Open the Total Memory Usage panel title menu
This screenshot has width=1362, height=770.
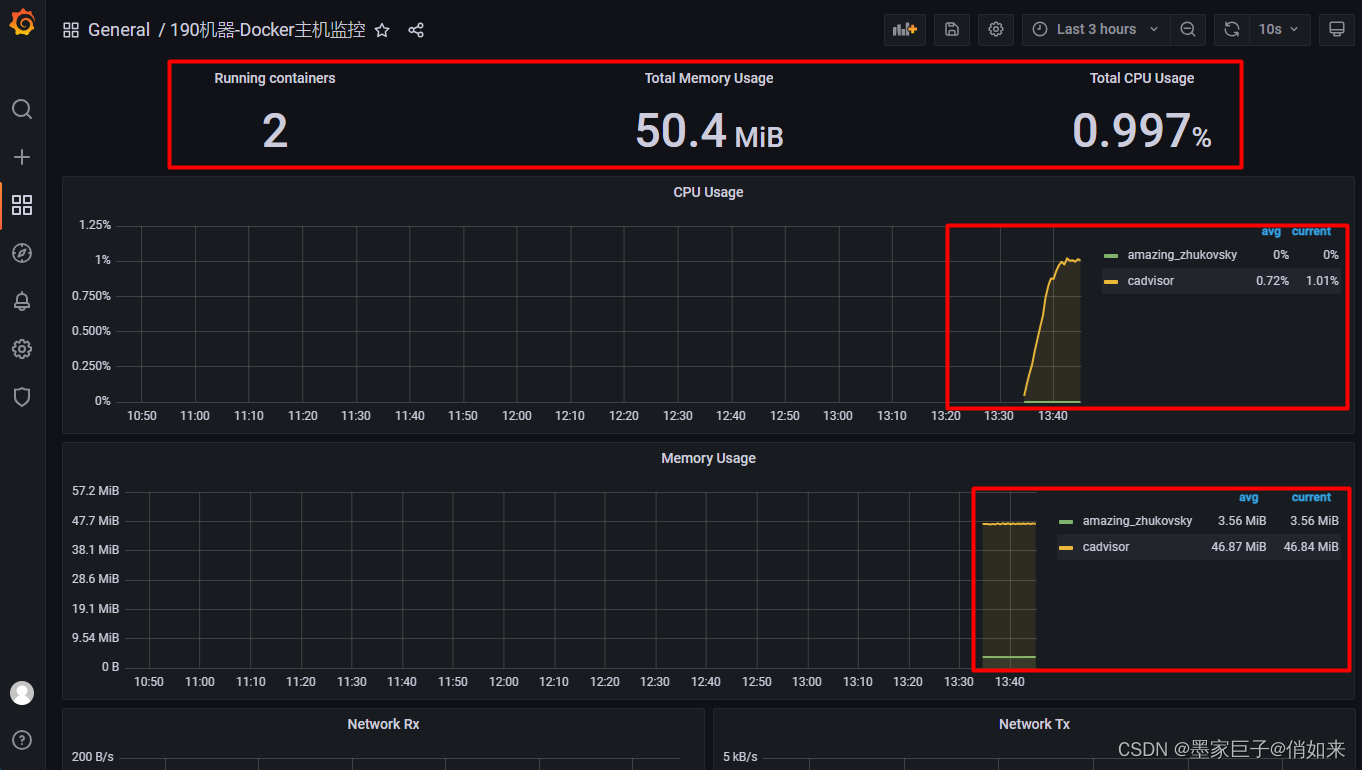[709, 78]
